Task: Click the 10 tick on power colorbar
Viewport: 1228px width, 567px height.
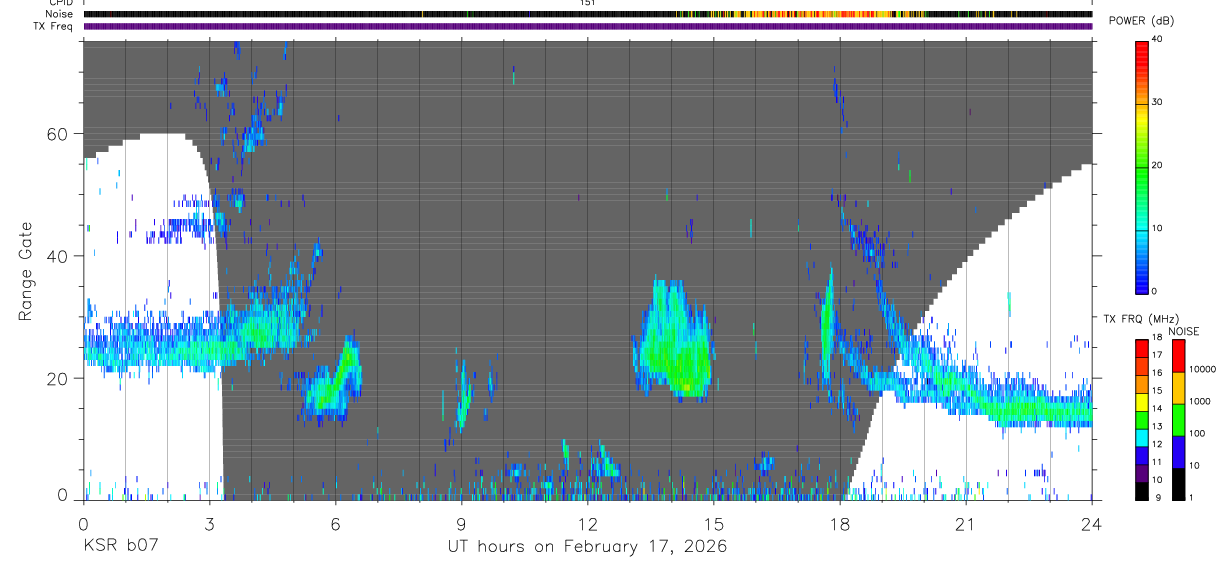Action: [1157, 228]
